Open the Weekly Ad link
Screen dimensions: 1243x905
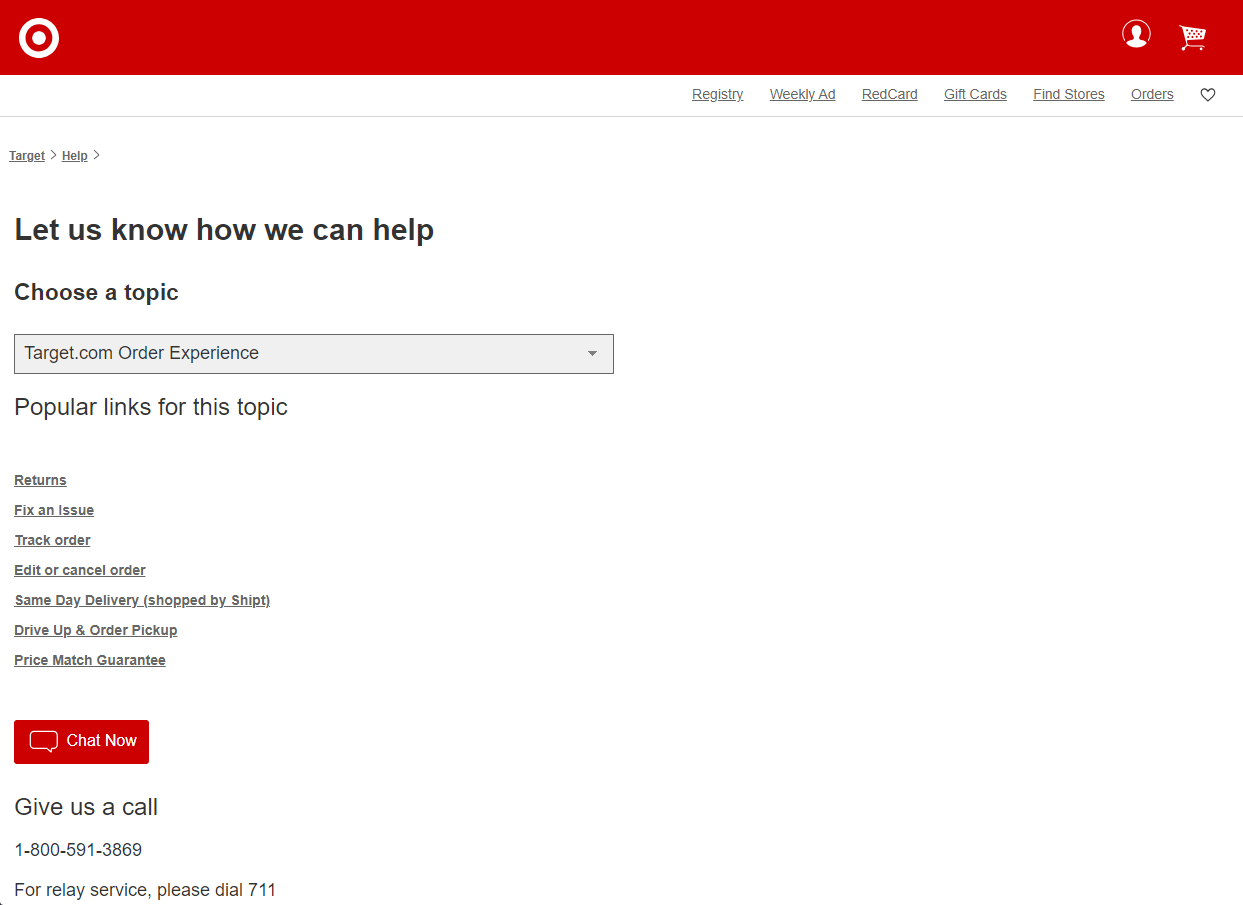(802, 94)
